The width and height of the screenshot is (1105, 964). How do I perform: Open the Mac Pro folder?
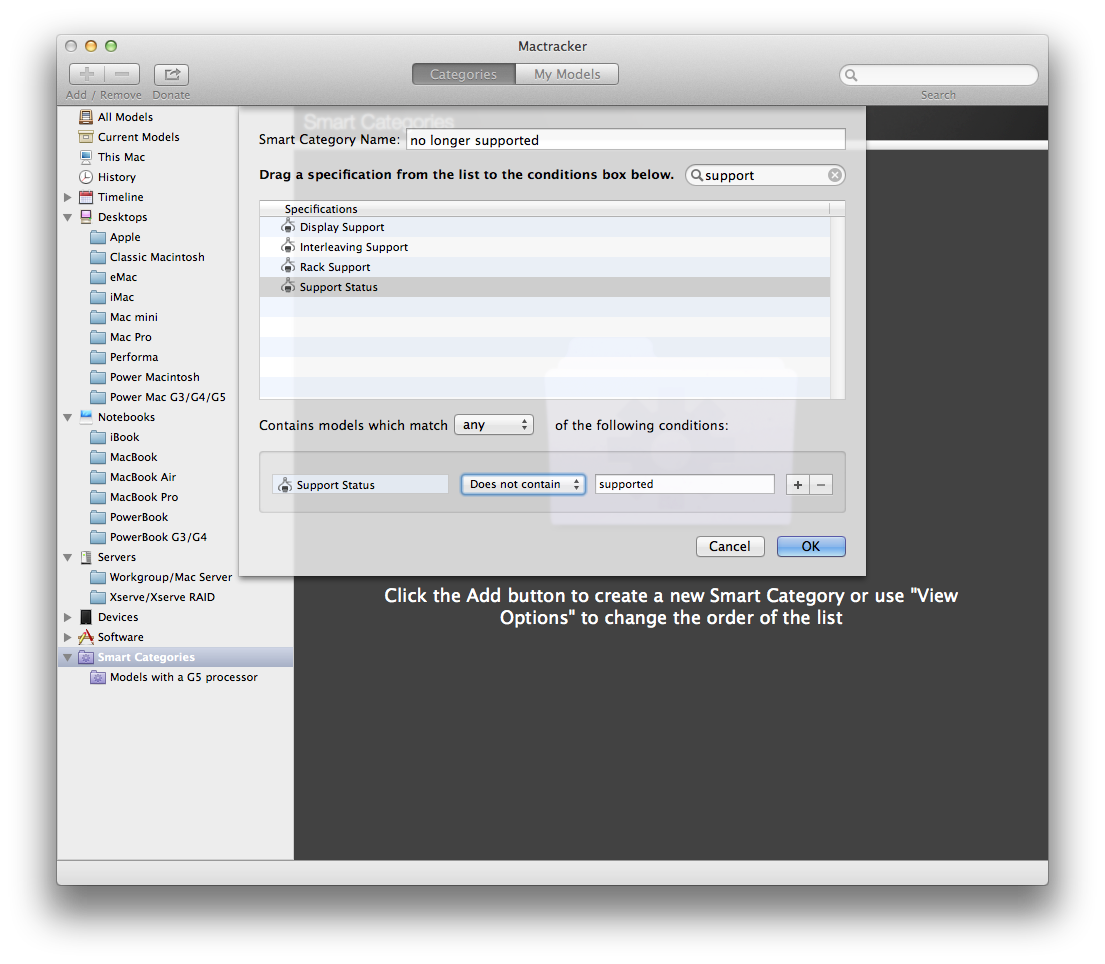(x=121, y=337)
